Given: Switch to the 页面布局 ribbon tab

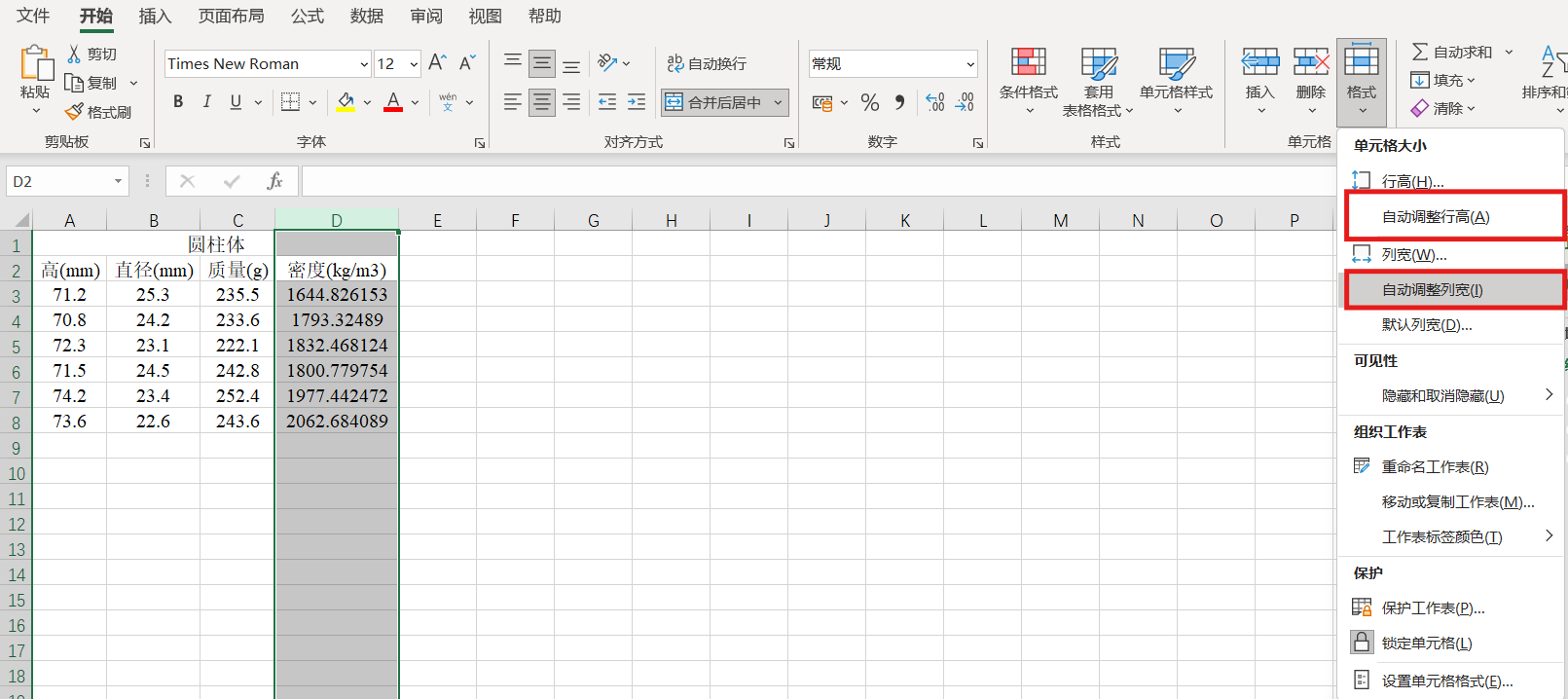Looking at the screenshot, I should coord(231,16).
